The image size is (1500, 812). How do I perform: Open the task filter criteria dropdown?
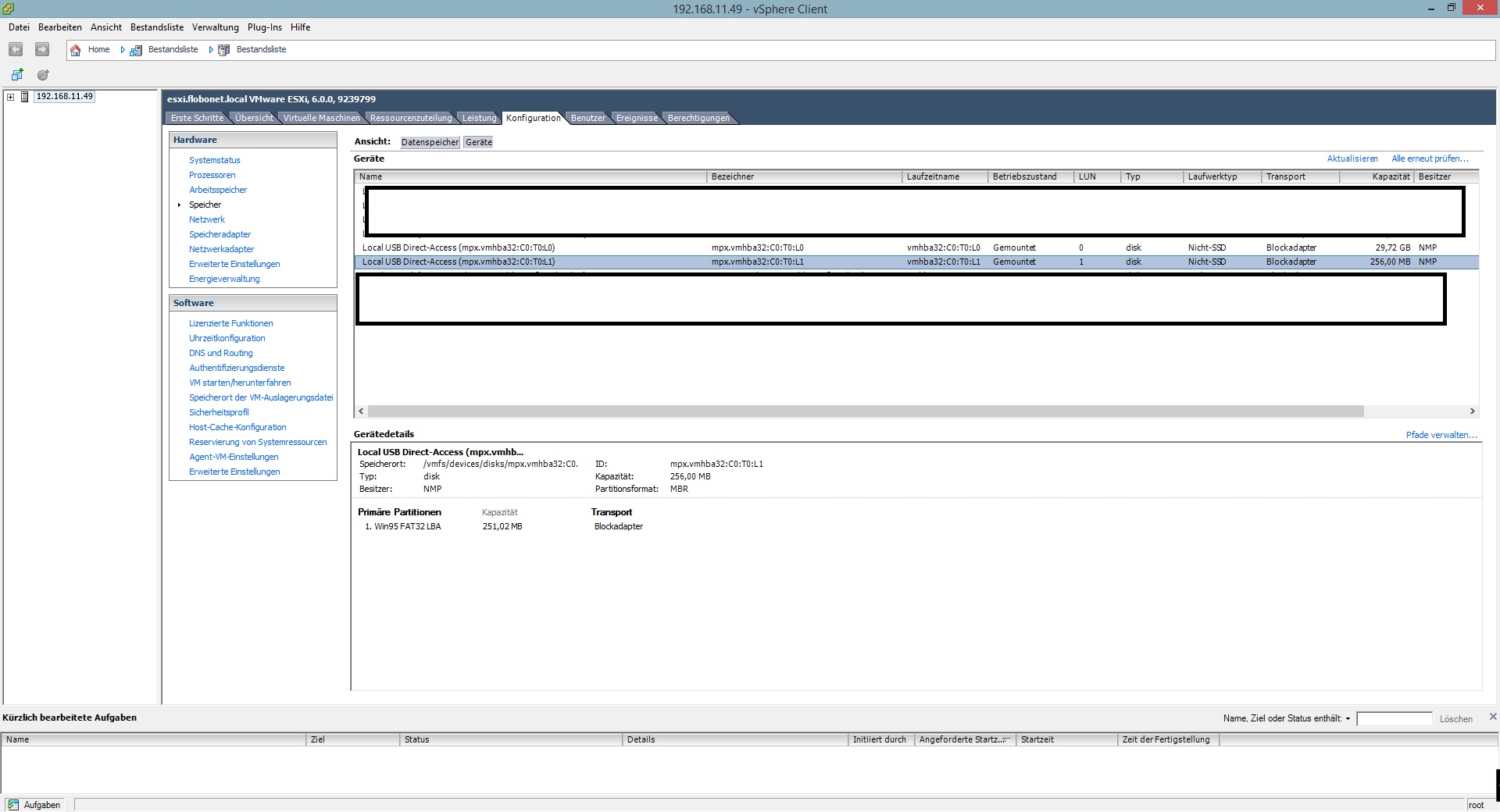pyautogui.click(x=1348, y=718)
